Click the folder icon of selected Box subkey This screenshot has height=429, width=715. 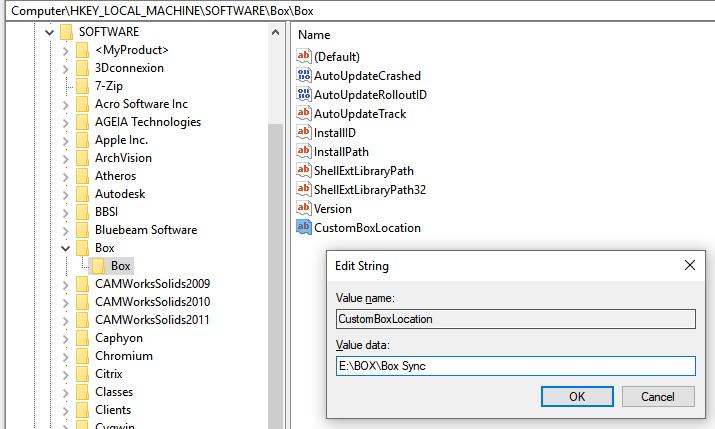[98, 266]
